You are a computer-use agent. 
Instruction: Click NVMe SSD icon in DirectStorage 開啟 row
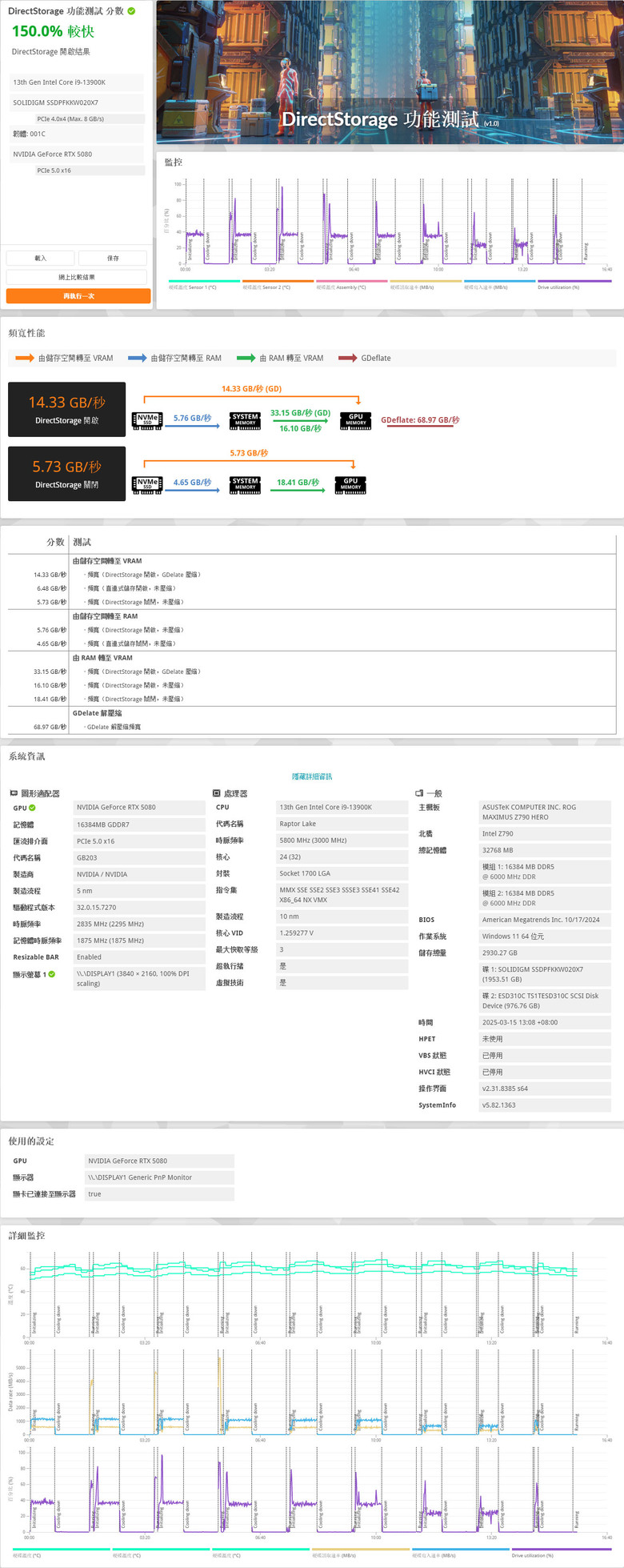[x=147, y=420]
